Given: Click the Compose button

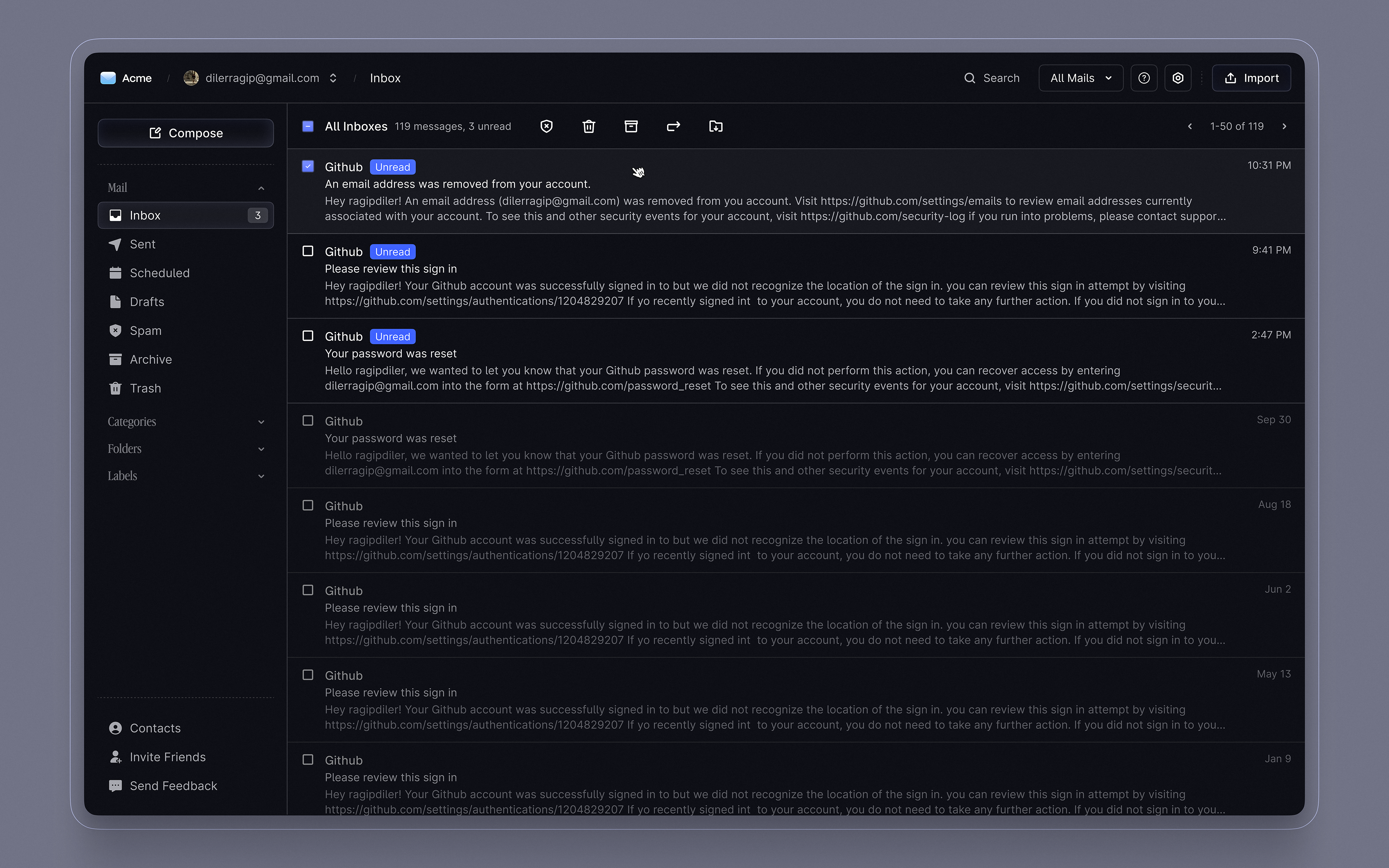Looking at the screenshot, I should coord(185,133).
